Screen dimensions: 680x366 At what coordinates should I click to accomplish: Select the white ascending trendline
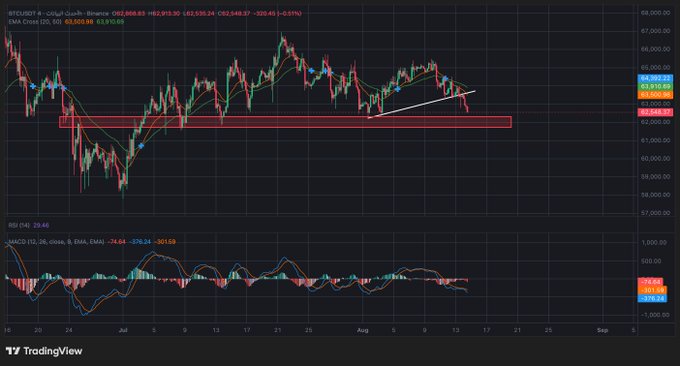[x=422, y=105]
